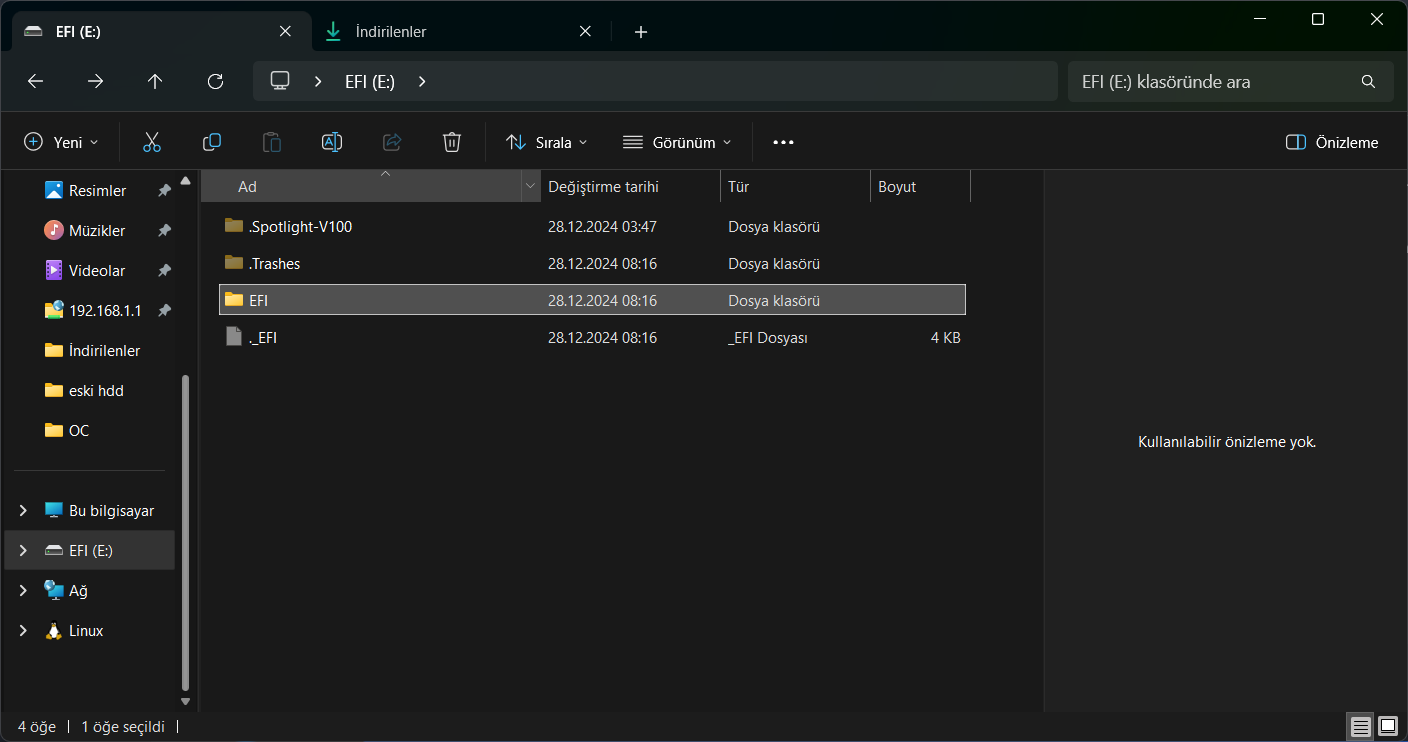
Task: Switch to large thumbnails view in status bar
Action: 1388,726
